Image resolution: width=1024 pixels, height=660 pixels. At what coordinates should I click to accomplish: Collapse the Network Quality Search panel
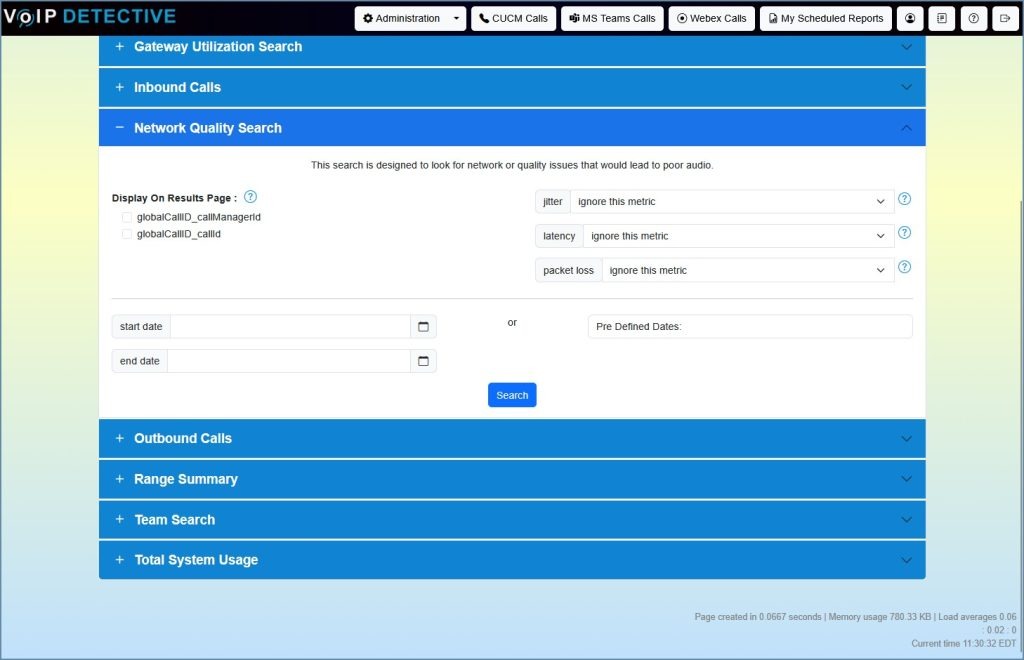pos(512,127)
